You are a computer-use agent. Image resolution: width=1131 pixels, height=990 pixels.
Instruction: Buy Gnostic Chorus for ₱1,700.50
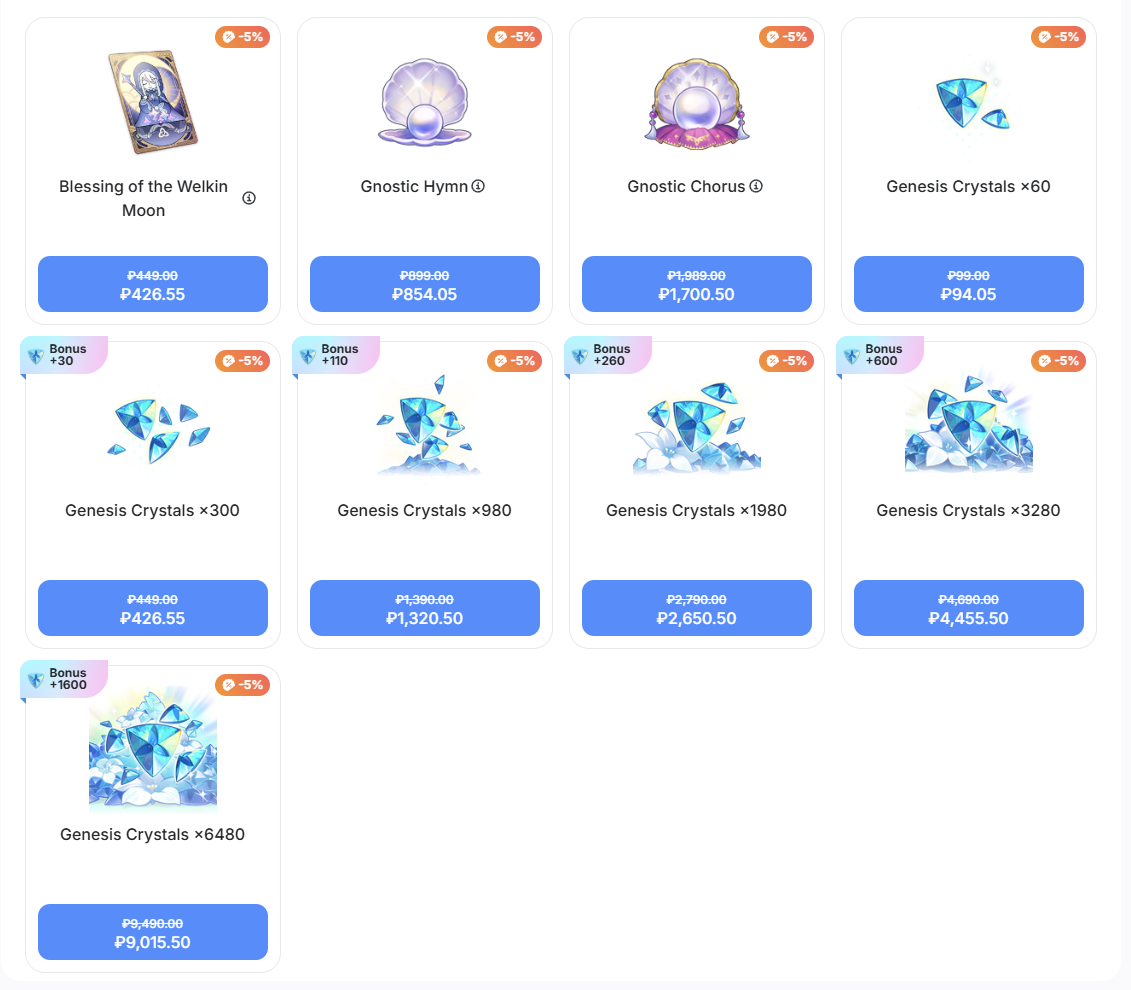pos(697,284)
